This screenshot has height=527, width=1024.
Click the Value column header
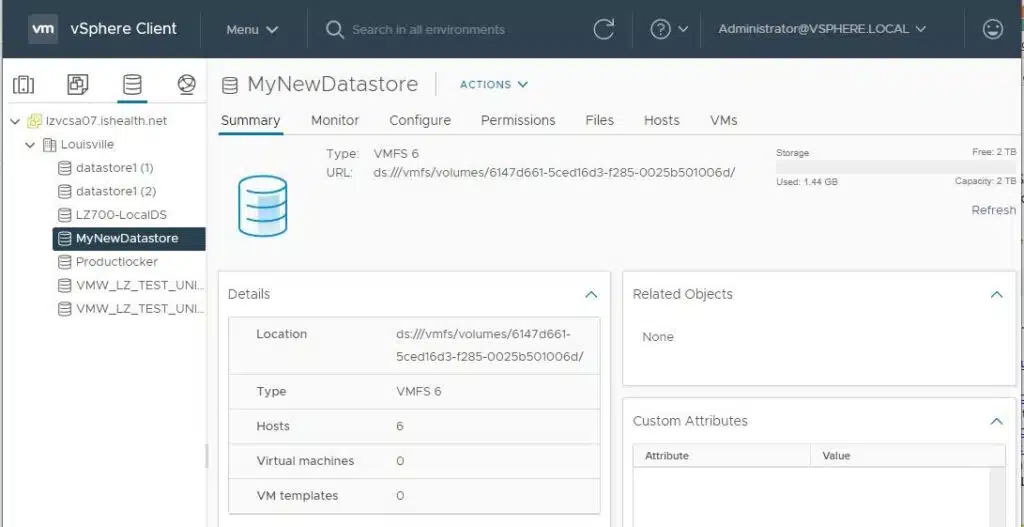(908, 456)
